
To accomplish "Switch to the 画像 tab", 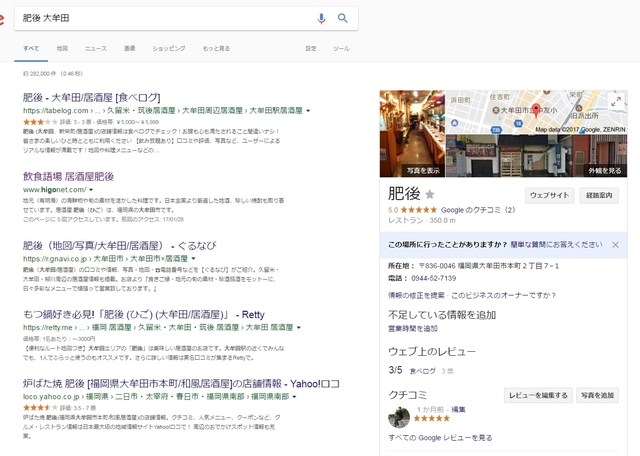I will pyautogui.click(x=130, y=48).
